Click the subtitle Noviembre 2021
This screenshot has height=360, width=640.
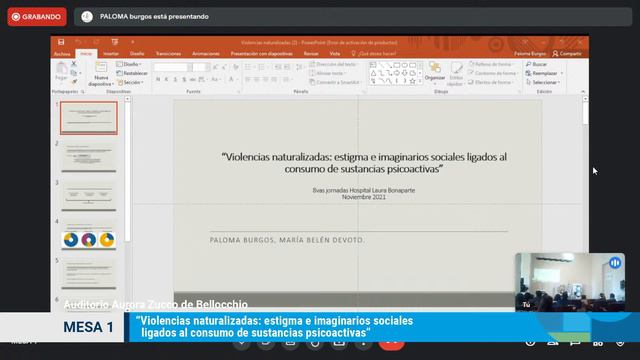point(364,197)
